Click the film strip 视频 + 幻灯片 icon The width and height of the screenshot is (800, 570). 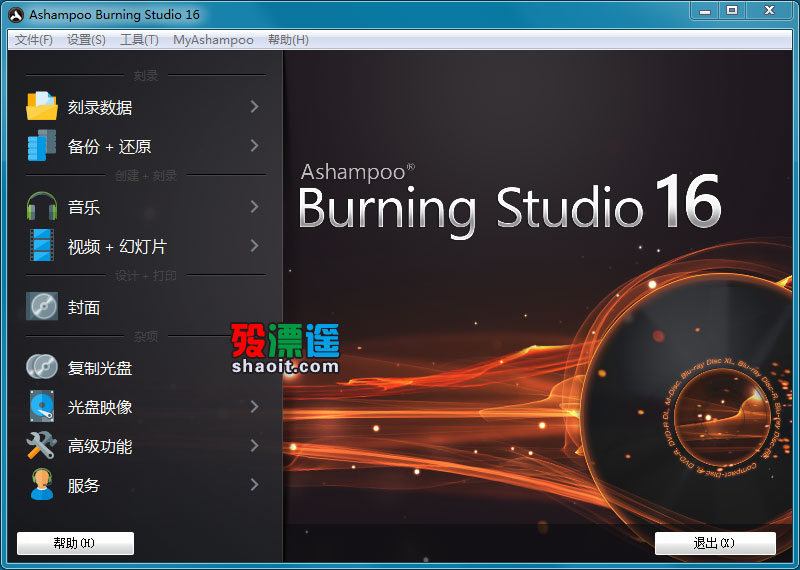click(42, 245)
